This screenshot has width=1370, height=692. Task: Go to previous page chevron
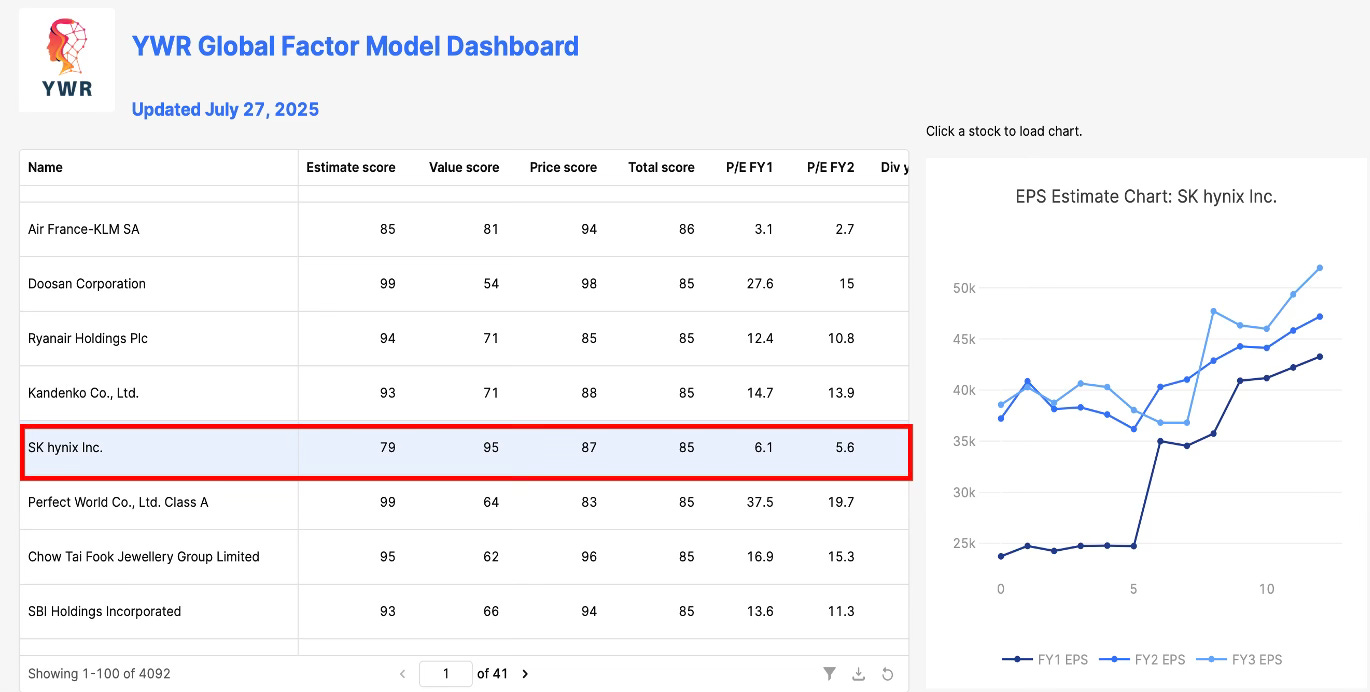403,674
